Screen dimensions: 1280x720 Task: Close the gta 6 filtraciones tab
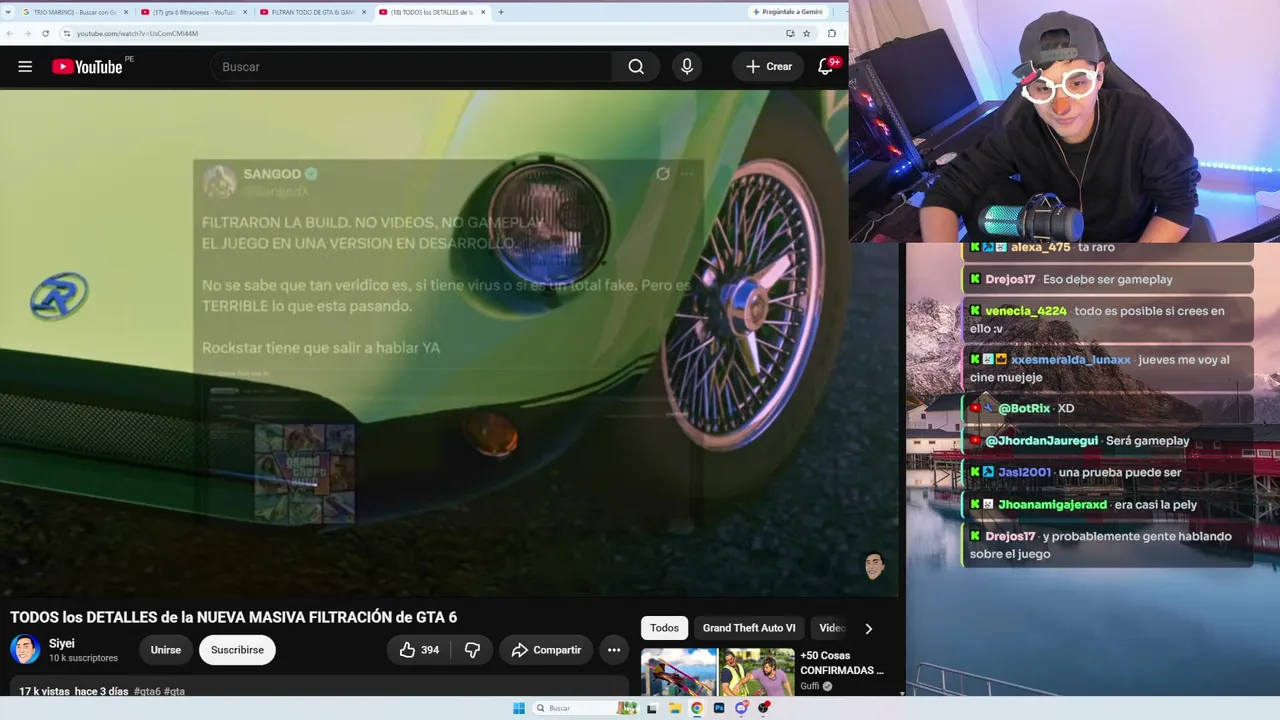tap(245, 12)
